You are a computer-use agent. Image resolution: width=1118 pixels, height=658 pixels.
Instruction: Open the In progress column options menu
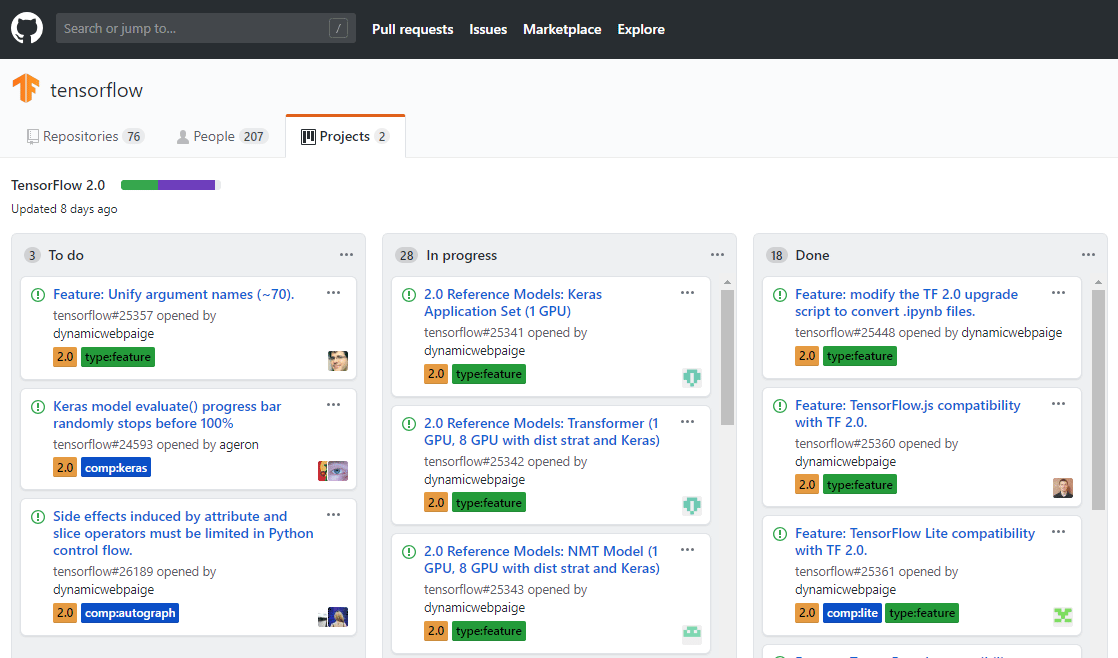(717, 255)
